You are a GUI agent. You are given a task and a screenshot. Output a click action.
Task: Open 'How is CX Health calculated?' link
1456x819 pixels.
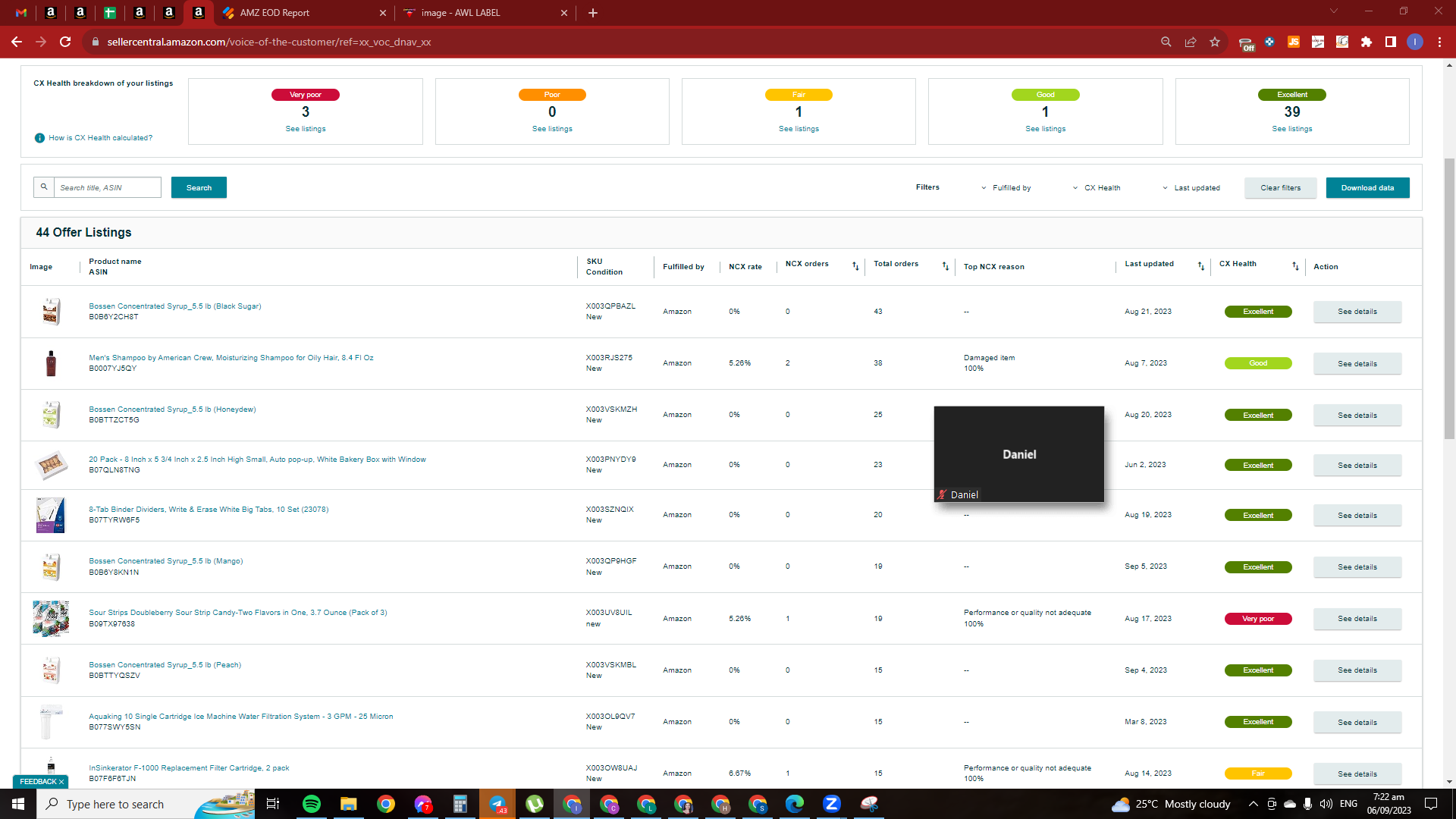click(x=100, y=138)
